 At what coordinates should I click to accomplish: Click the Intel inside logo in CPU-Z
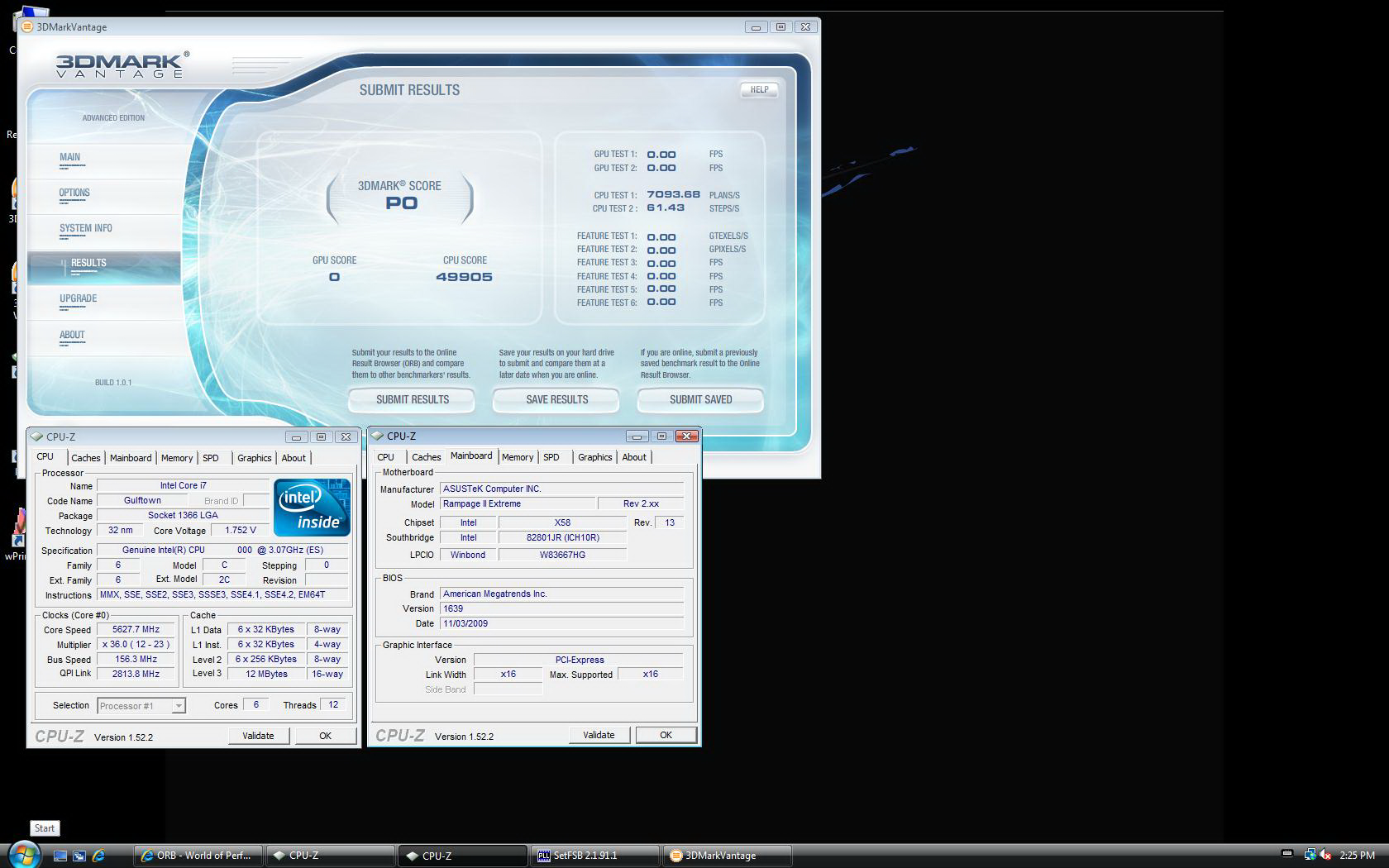click(312, 507)
